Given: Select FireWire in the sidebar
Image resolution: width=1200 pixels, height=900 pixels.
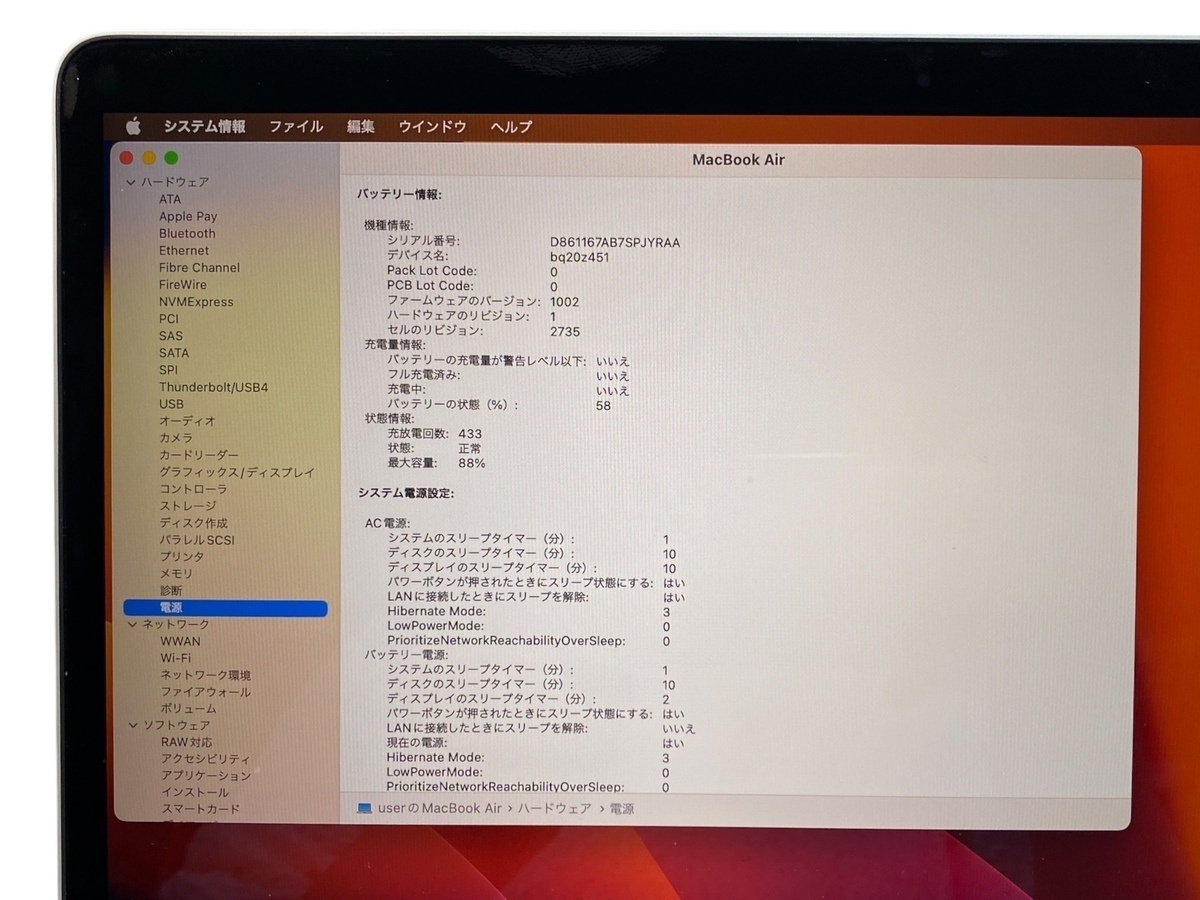Looking at the screenshot, I should (183, 284).
